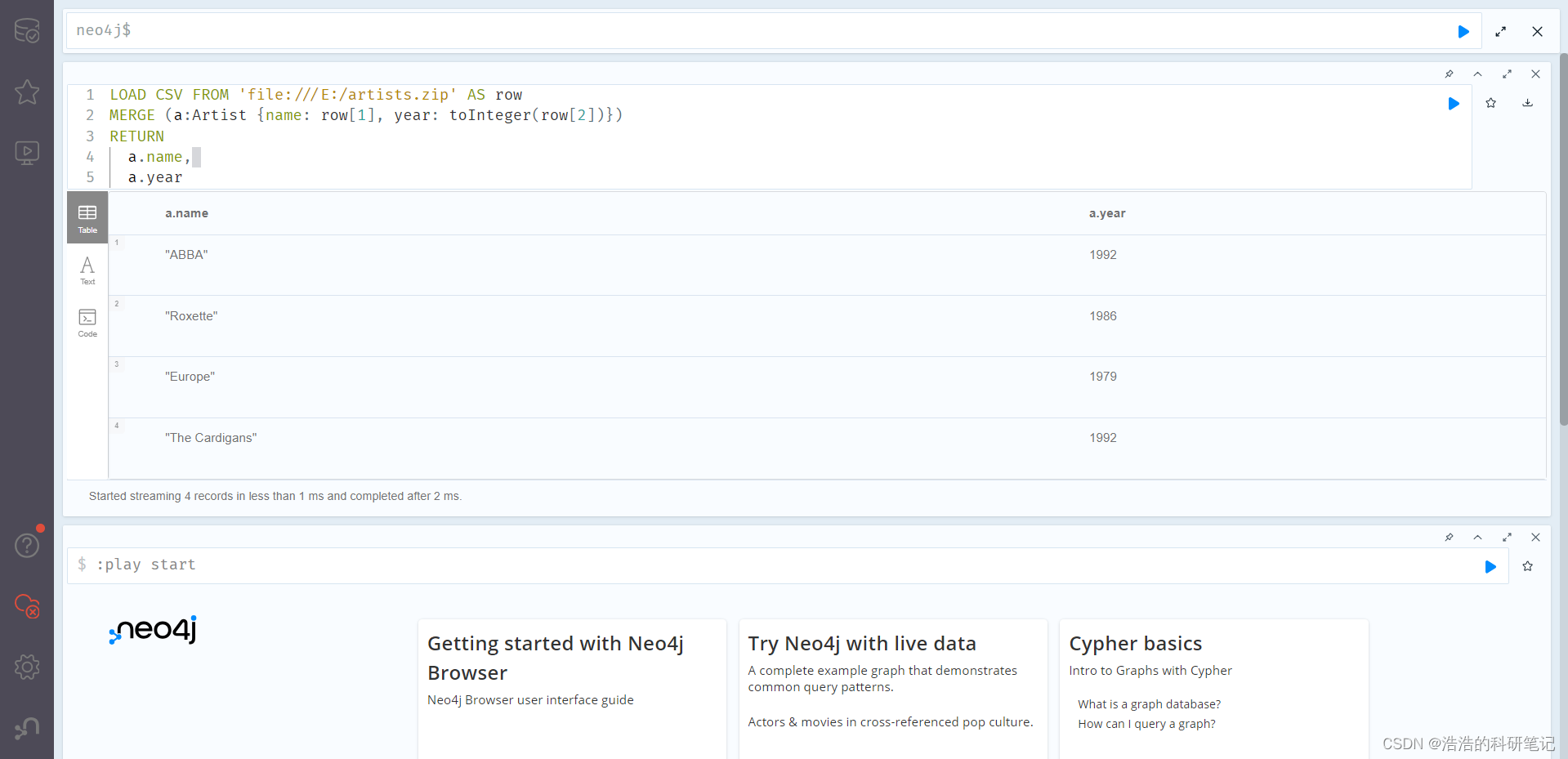Select the "Roxette" cell
The width and height of the screenshot is (1568, 759).
[191, 316]
